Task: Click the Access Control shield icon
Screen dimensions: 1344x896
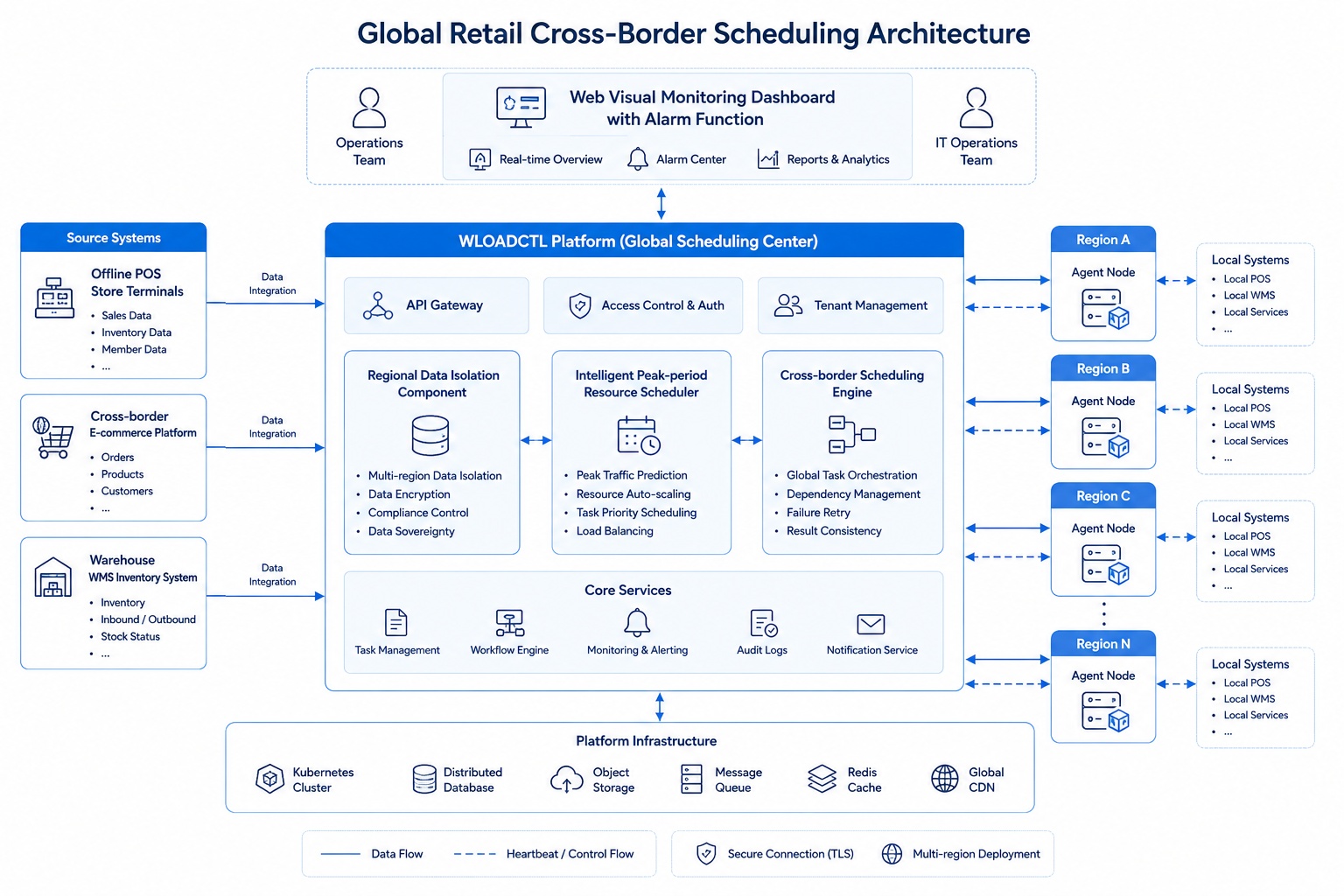Action: tap(580, 305)
